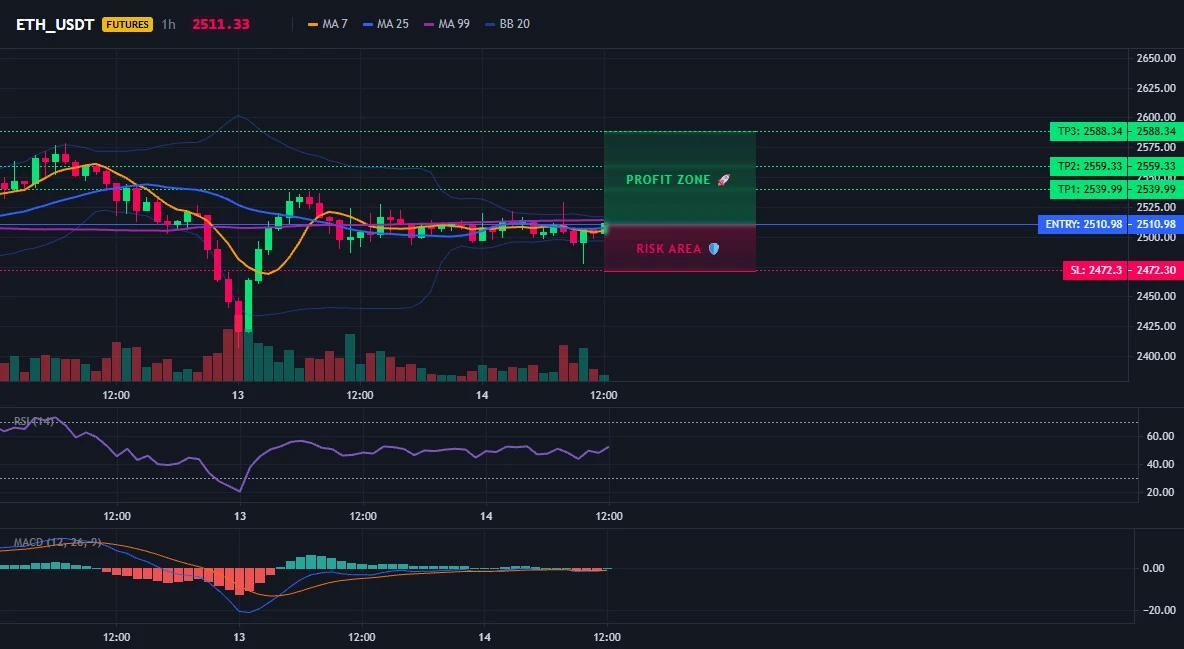Click the ETH_USDT symbol name

[x=55, y=24]
